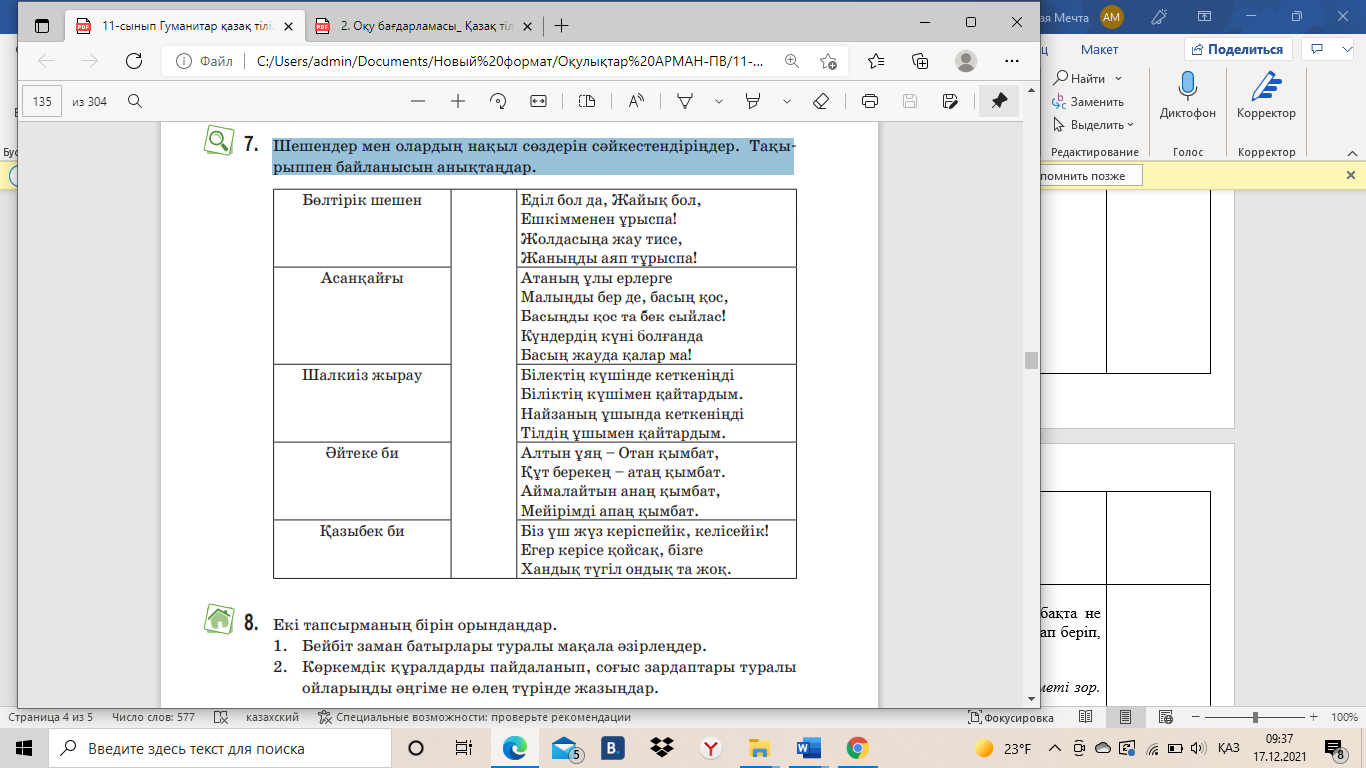This screenshot has width=1366, height=768.
Task: Enable Фокусировка mode in Word
Action: point(1011,718)
